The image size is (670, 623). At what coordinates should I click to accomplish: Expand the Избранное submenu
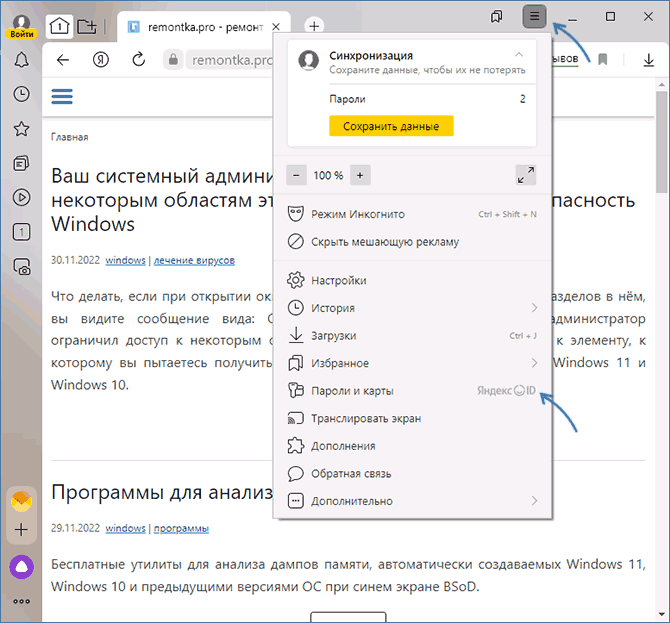(x=412, y=363)
